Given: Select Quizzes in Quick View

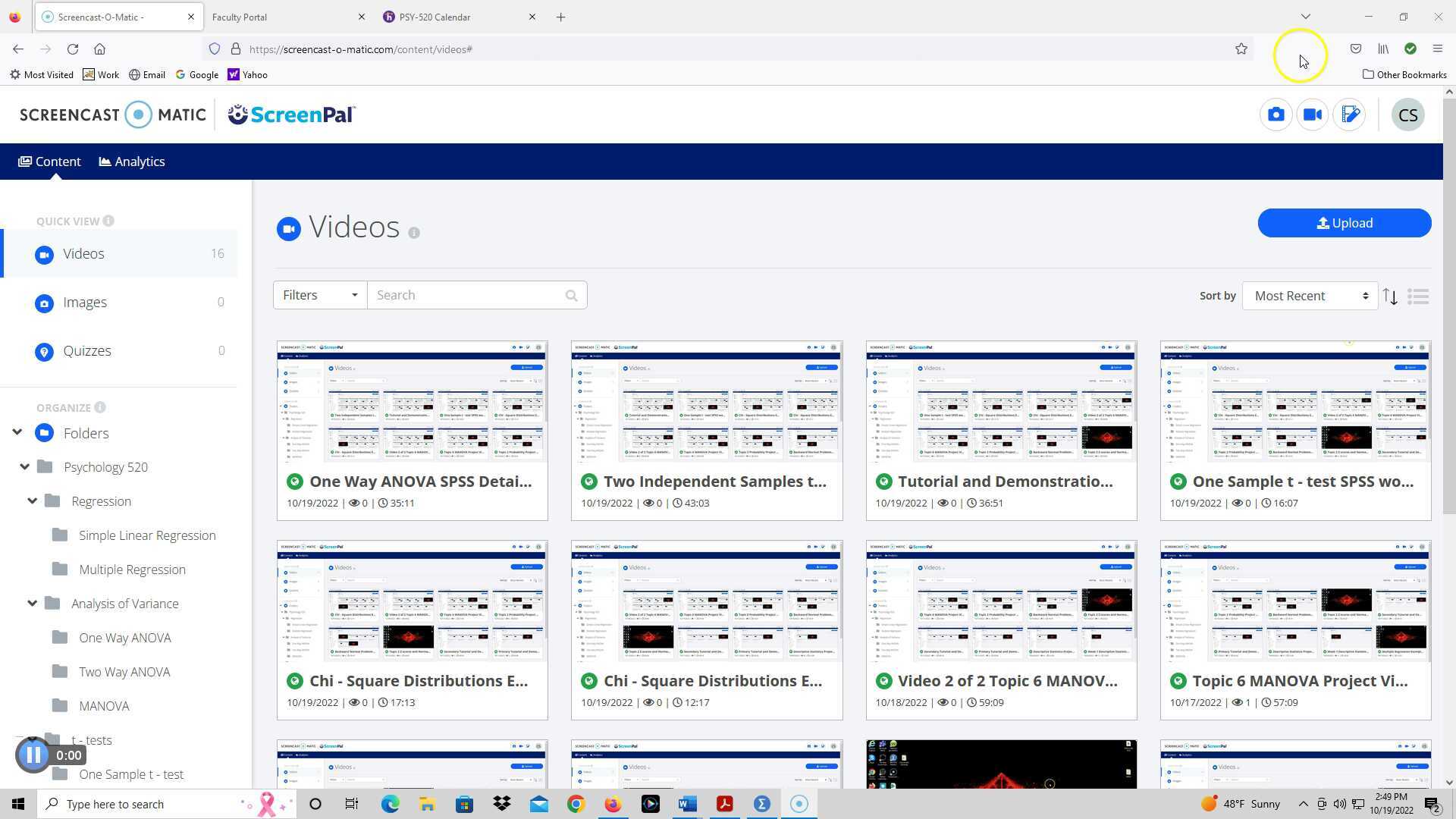Looking at the screenshot, I should point(119,351).
